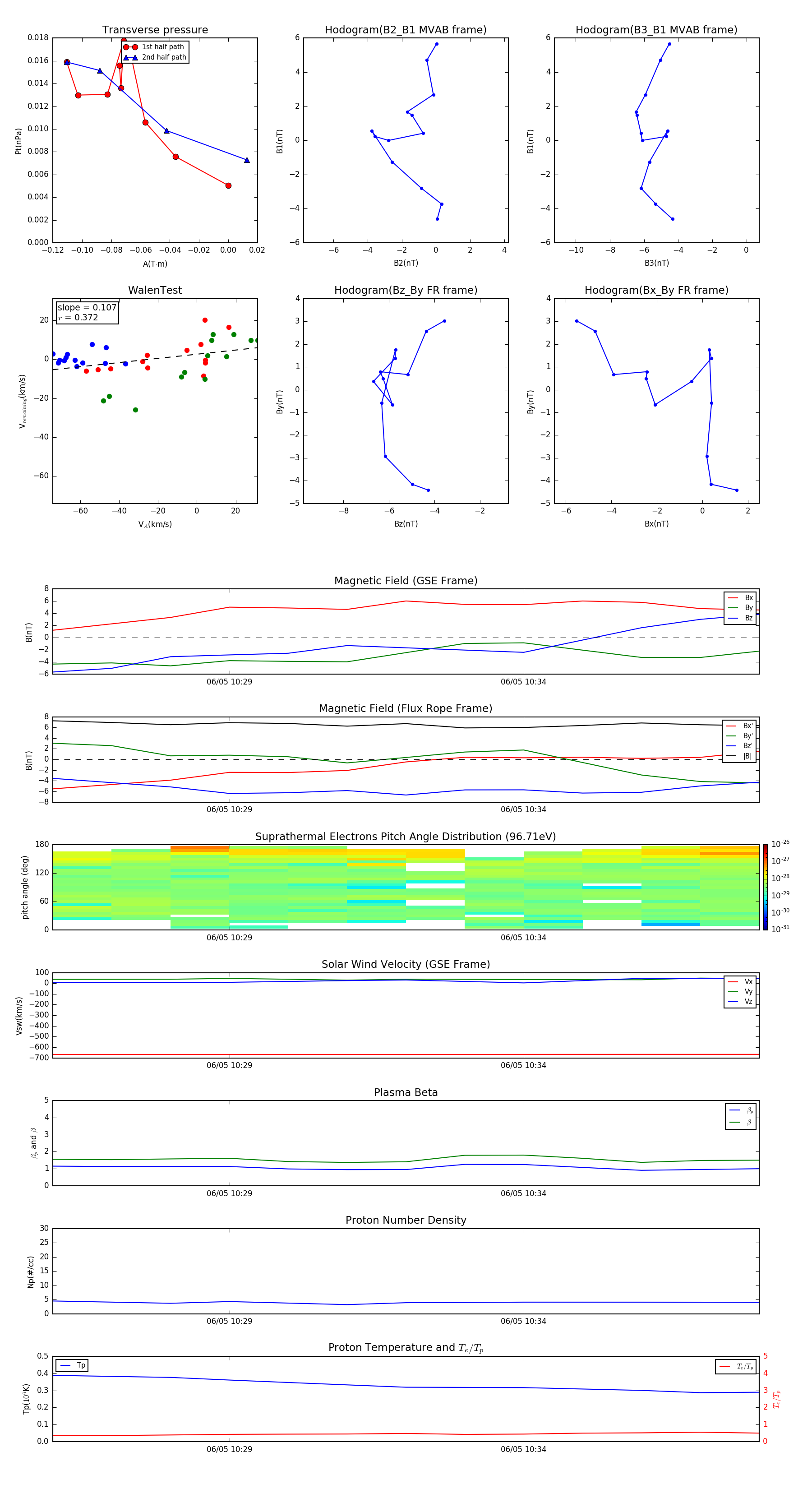Click the '06/05 10:34' tick under Plasma Beta
The image size is (812, 1489).
click(524, 1193)
